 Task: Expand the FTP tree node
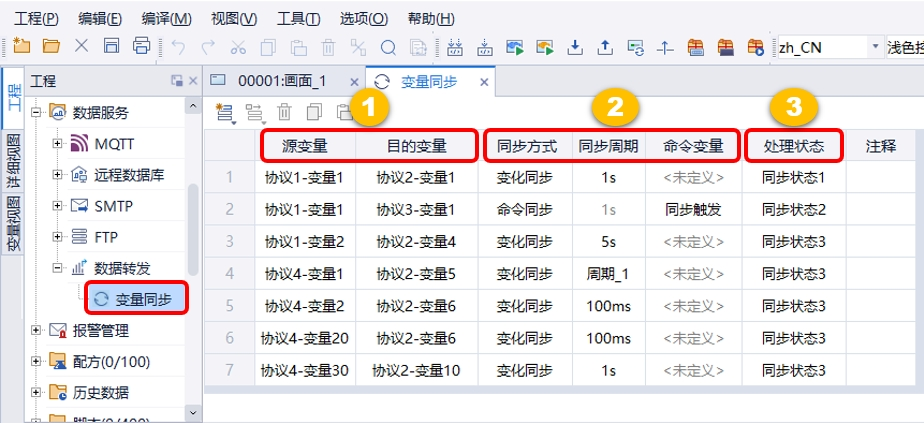point(58,237)
